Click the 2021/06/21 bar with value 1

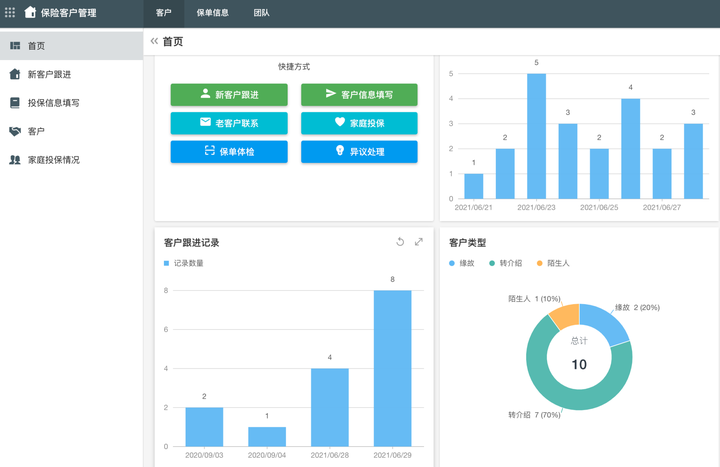pos(473,186)
